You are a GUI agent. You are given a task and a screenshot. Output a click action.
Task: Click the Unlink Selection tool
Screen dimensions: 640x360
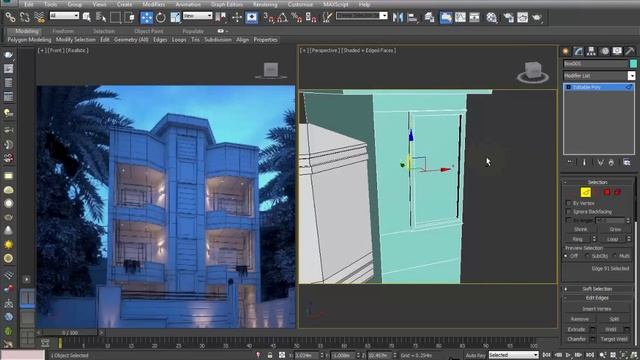[24, 17]
